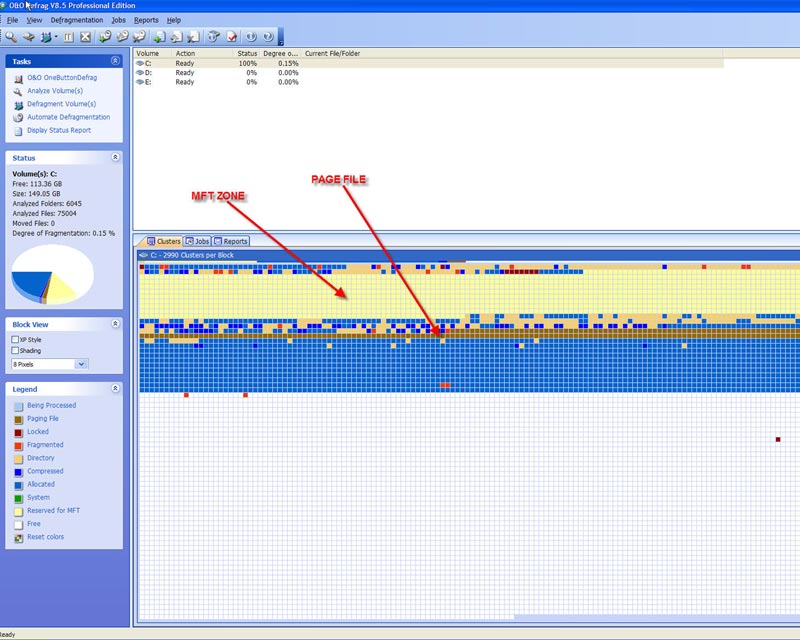
Task: Collapse the Status panel
Action: point(115,157)
